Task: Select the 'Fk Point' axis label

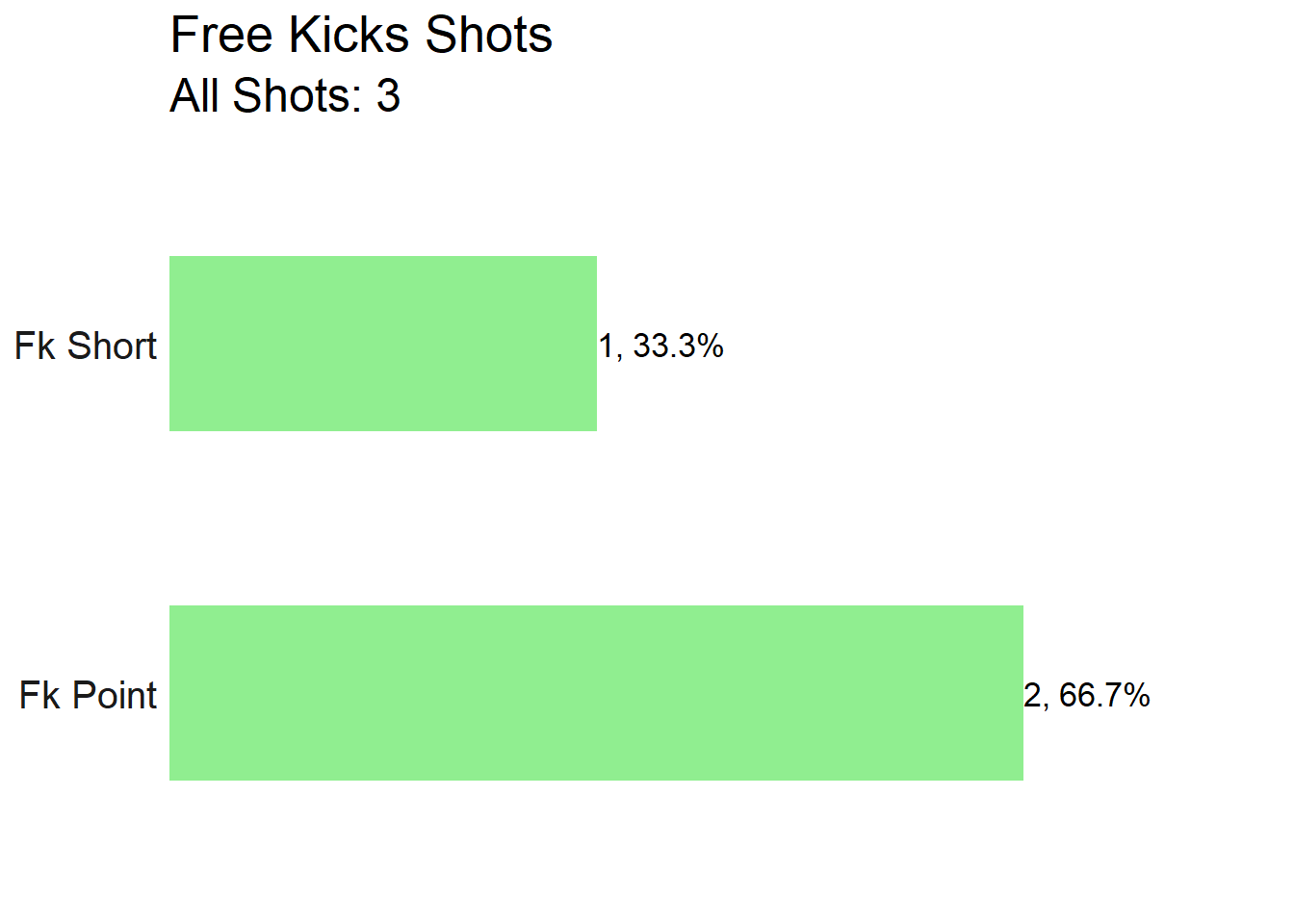Action: 88,695
